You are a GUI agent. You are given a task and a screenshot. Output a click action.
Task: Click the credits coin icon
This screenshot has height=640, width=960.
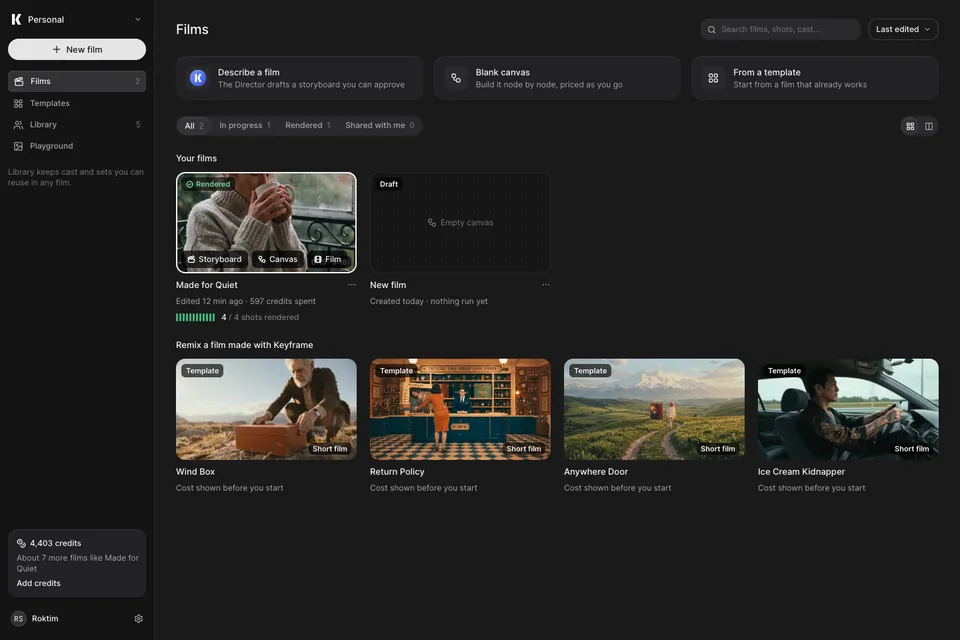pyautogui.click(x=21, y=543)
